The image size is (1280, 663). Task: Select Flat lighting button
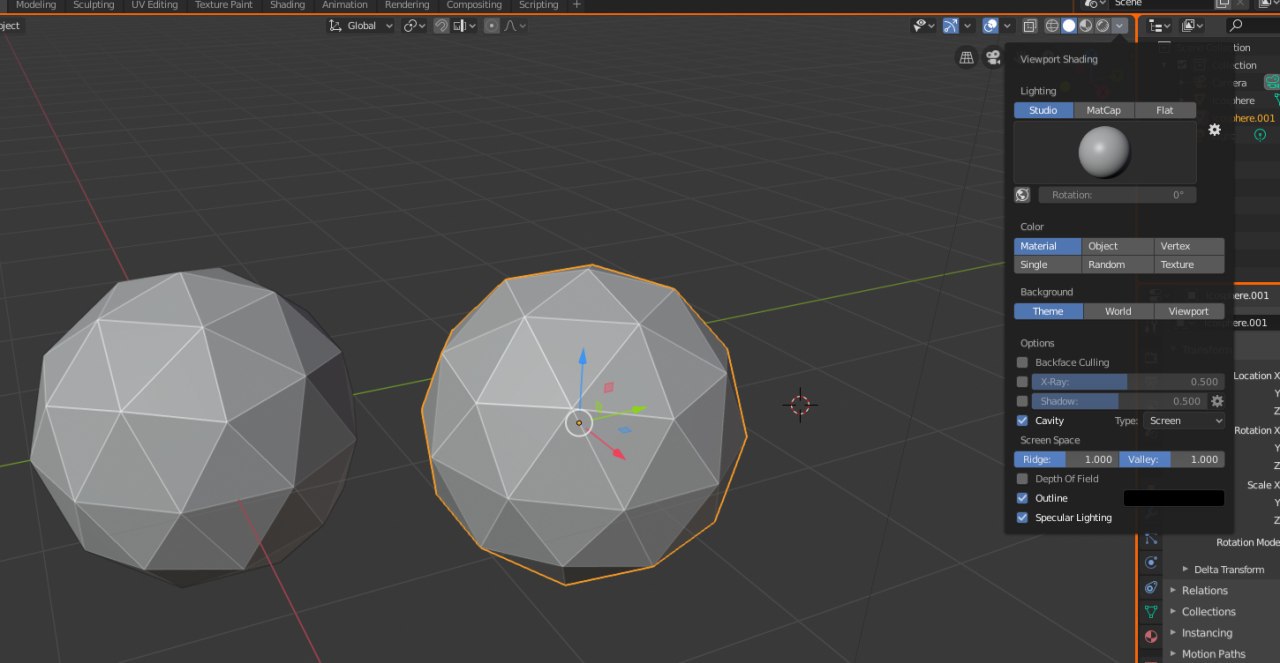(x=1165, y=110)
